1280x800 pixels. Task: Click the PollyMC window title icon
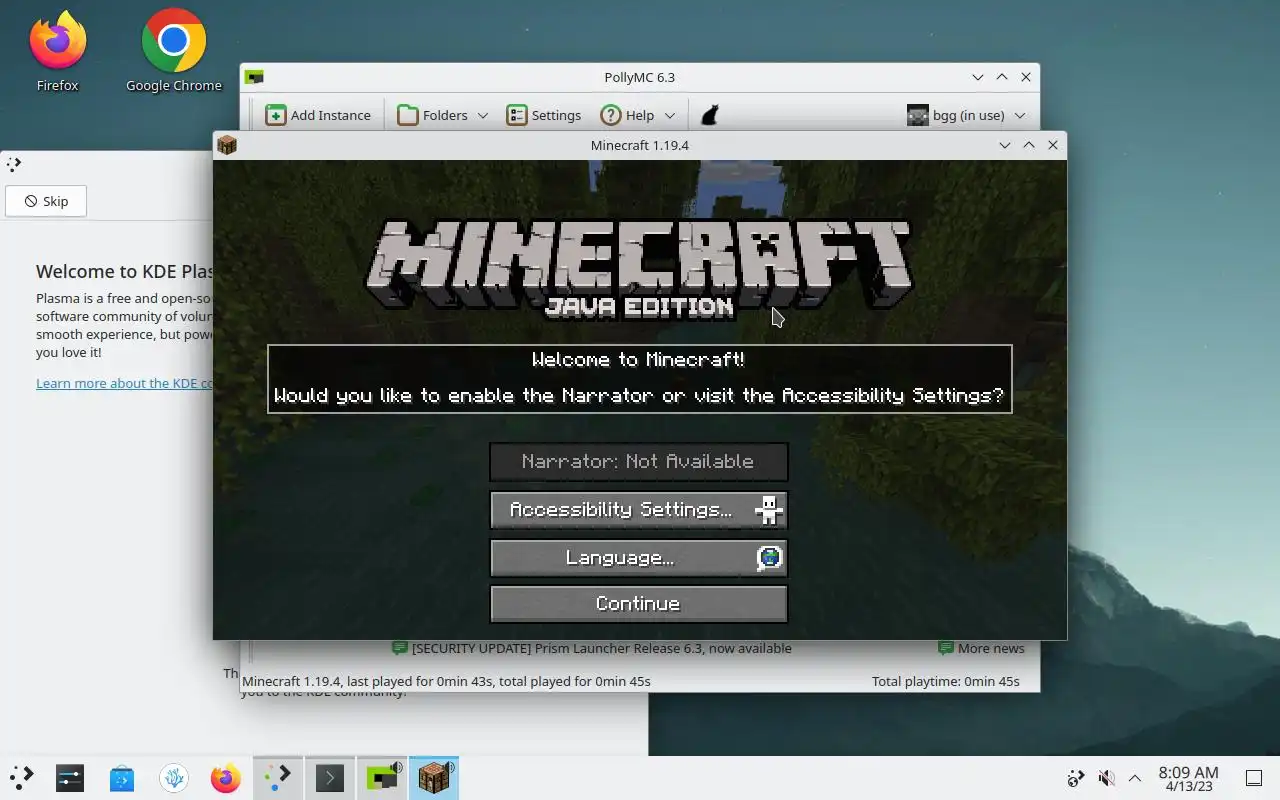pos(254,77)
